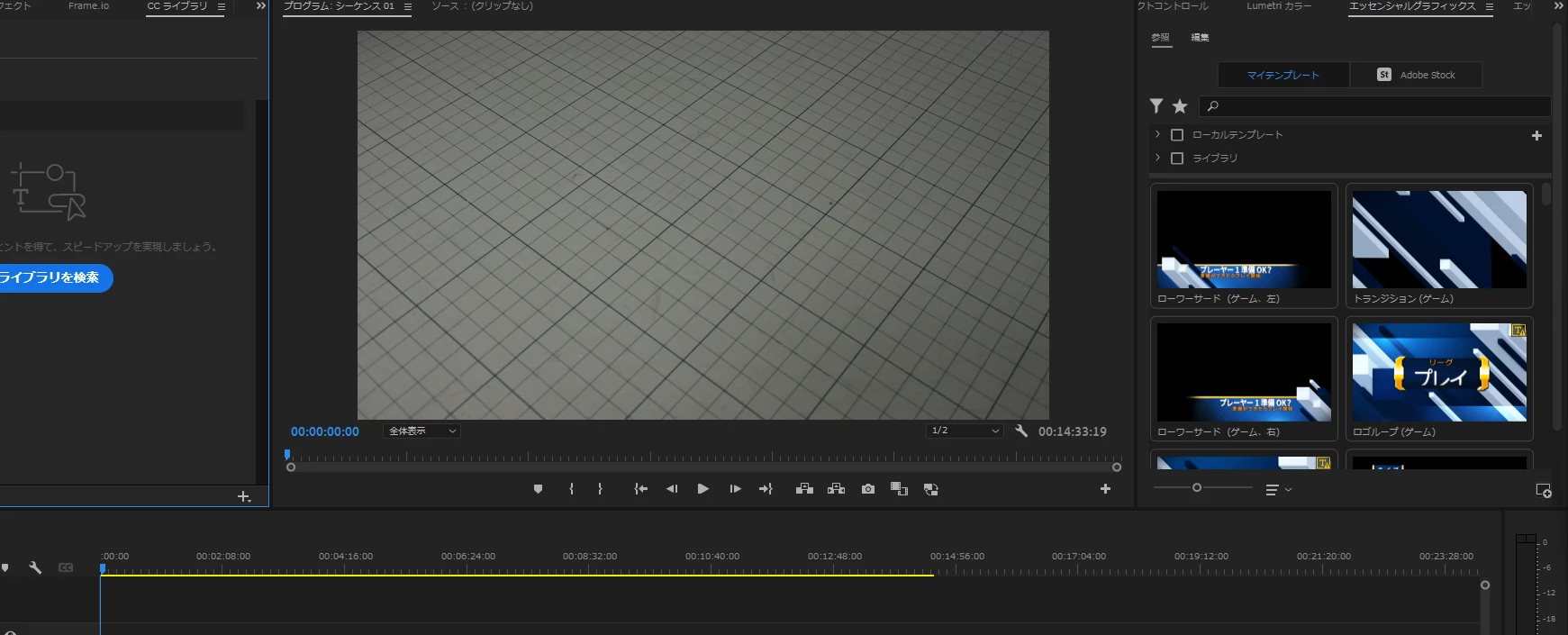Open the CC Libraries panel menu

pyautogui.click(x=221, y=6)
